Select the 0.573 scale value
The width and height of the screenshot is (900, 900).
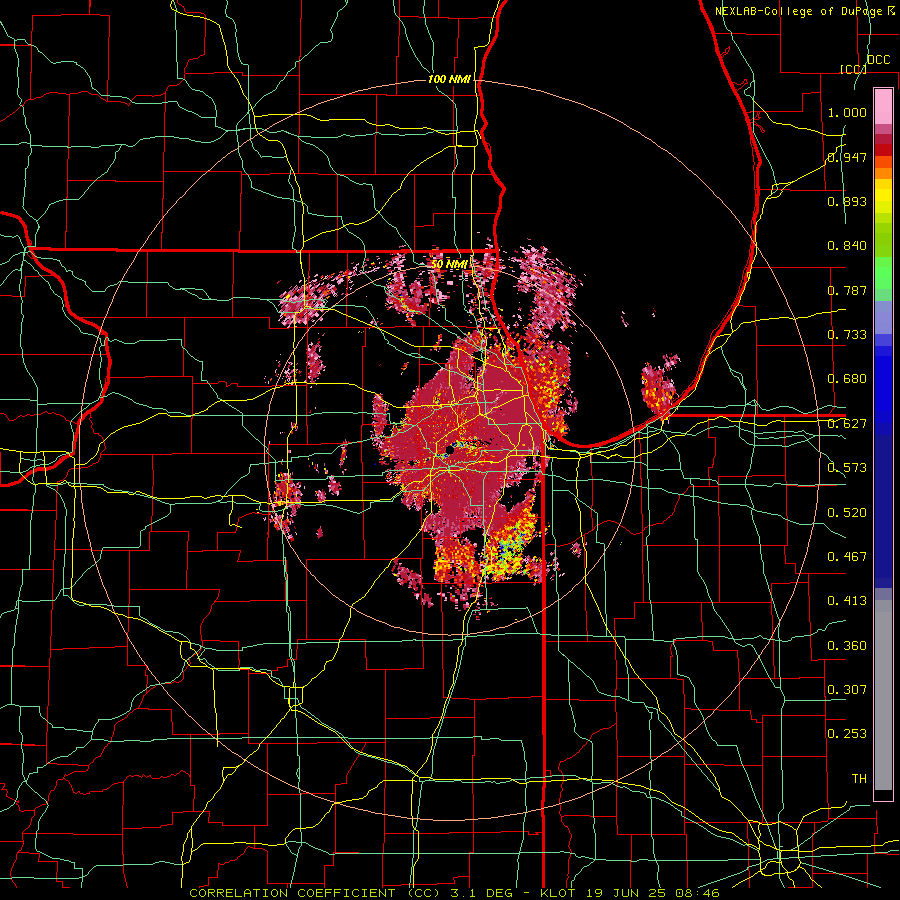coord(847,468)
